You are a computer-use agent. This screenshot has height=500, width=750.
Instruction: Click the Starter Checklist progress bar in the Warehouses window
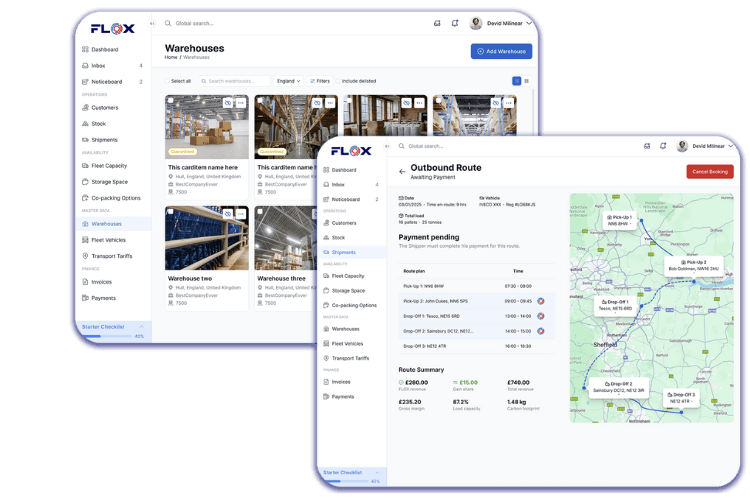tap(106, 336)
